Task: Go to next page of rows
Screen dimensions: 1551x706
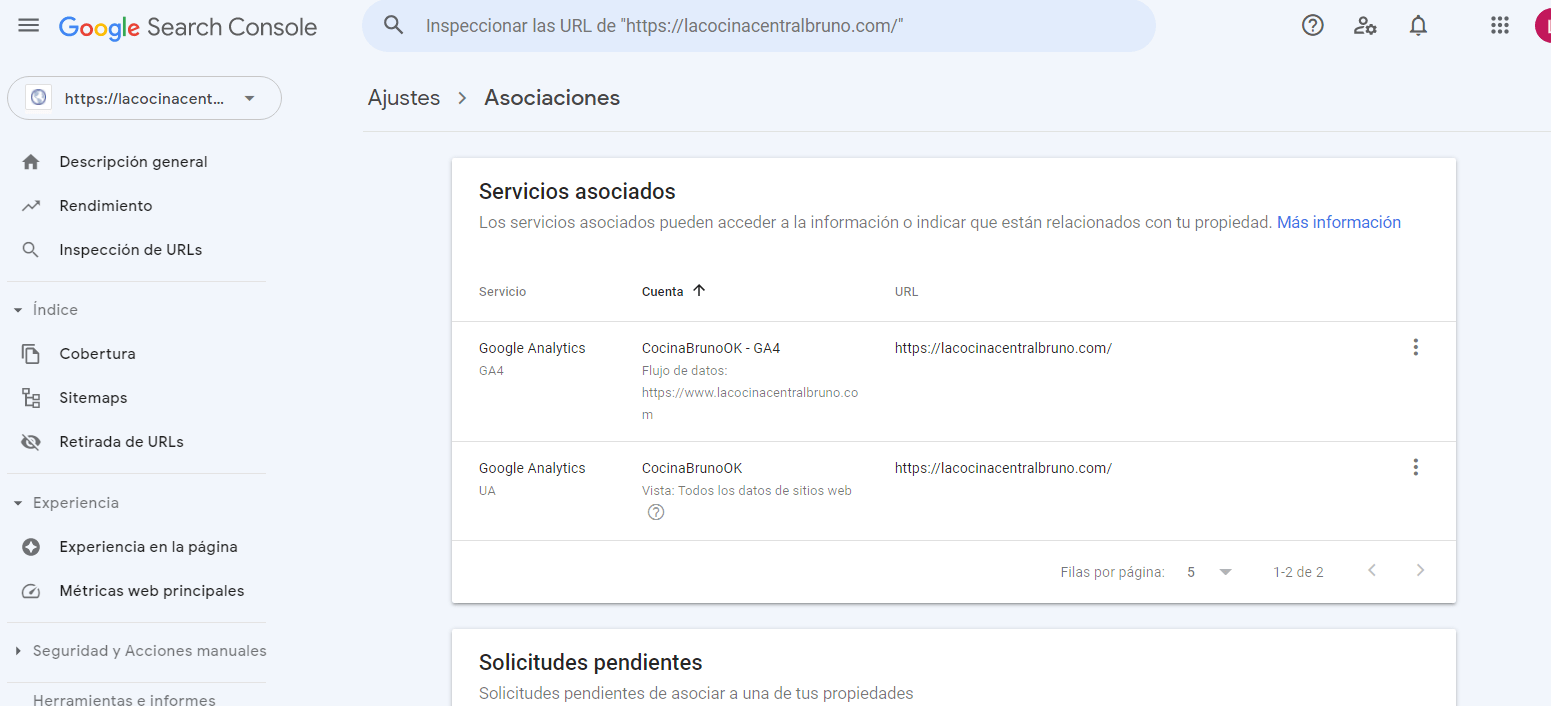Action: pos(1420,571)
